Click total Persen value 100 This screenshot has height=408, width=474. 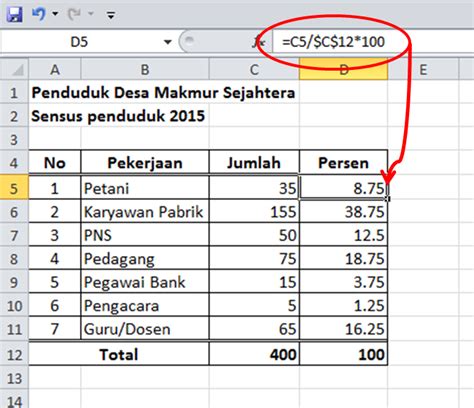(x=343, y=354)
